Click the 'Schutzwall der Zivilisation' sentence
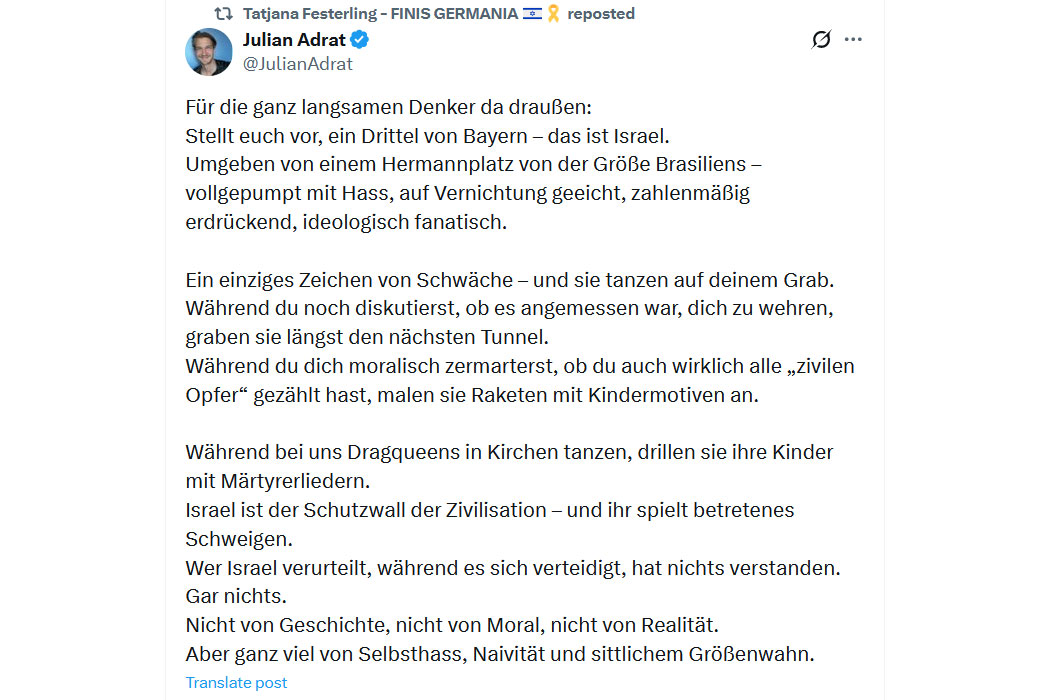Screen dimensions: 1050x700 coord(490,524)
